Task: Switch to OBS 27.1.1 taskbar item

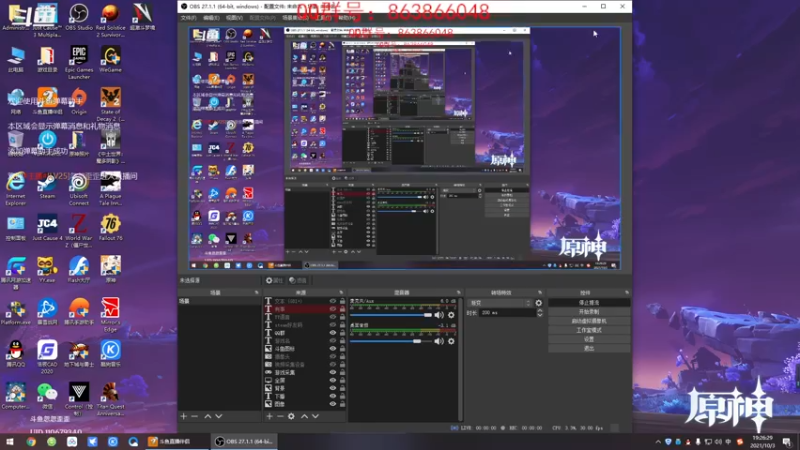Action: (x=244, y=442)
